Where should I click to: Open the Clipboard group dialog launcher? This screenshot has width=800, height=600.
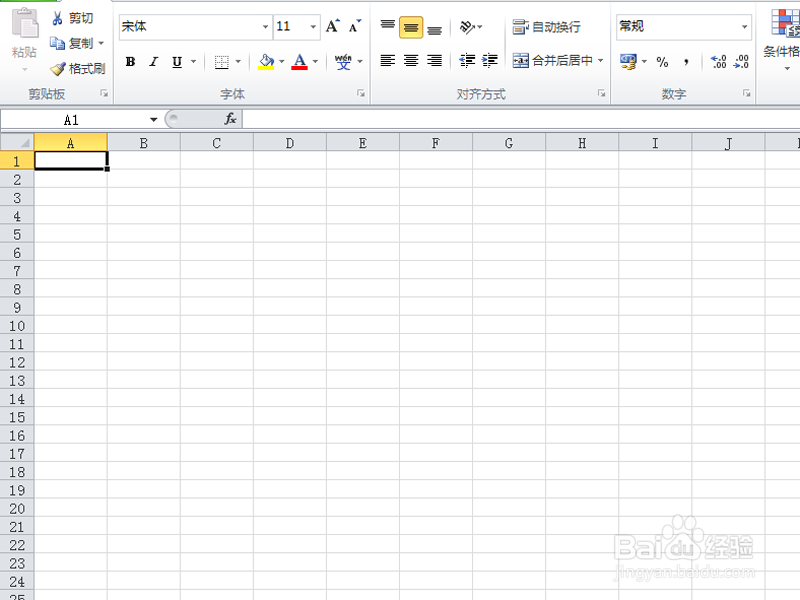[x=104, y=93]
